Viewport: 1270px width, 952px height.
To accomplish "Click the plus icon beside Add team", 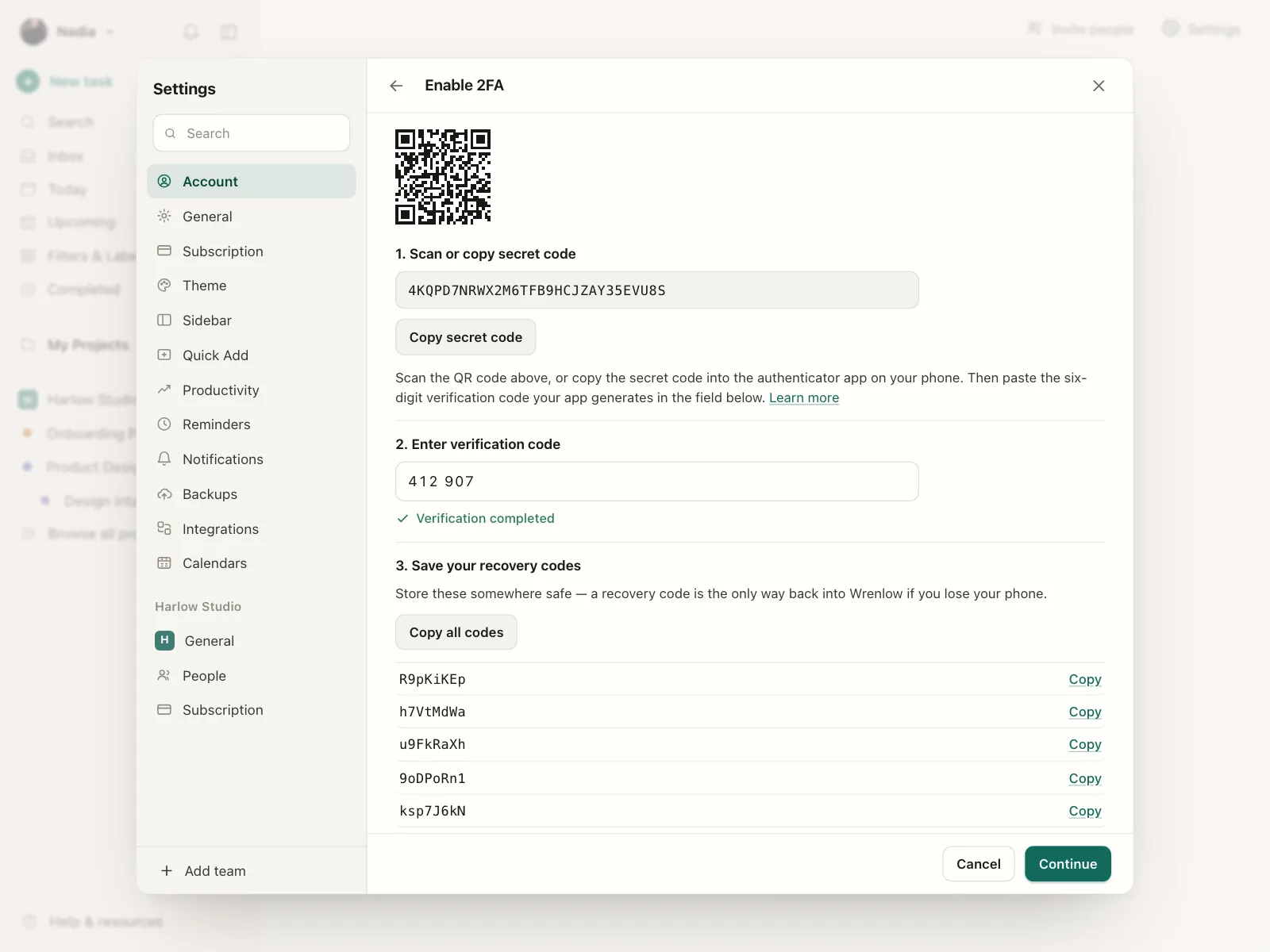I will (x=167, y=870).
